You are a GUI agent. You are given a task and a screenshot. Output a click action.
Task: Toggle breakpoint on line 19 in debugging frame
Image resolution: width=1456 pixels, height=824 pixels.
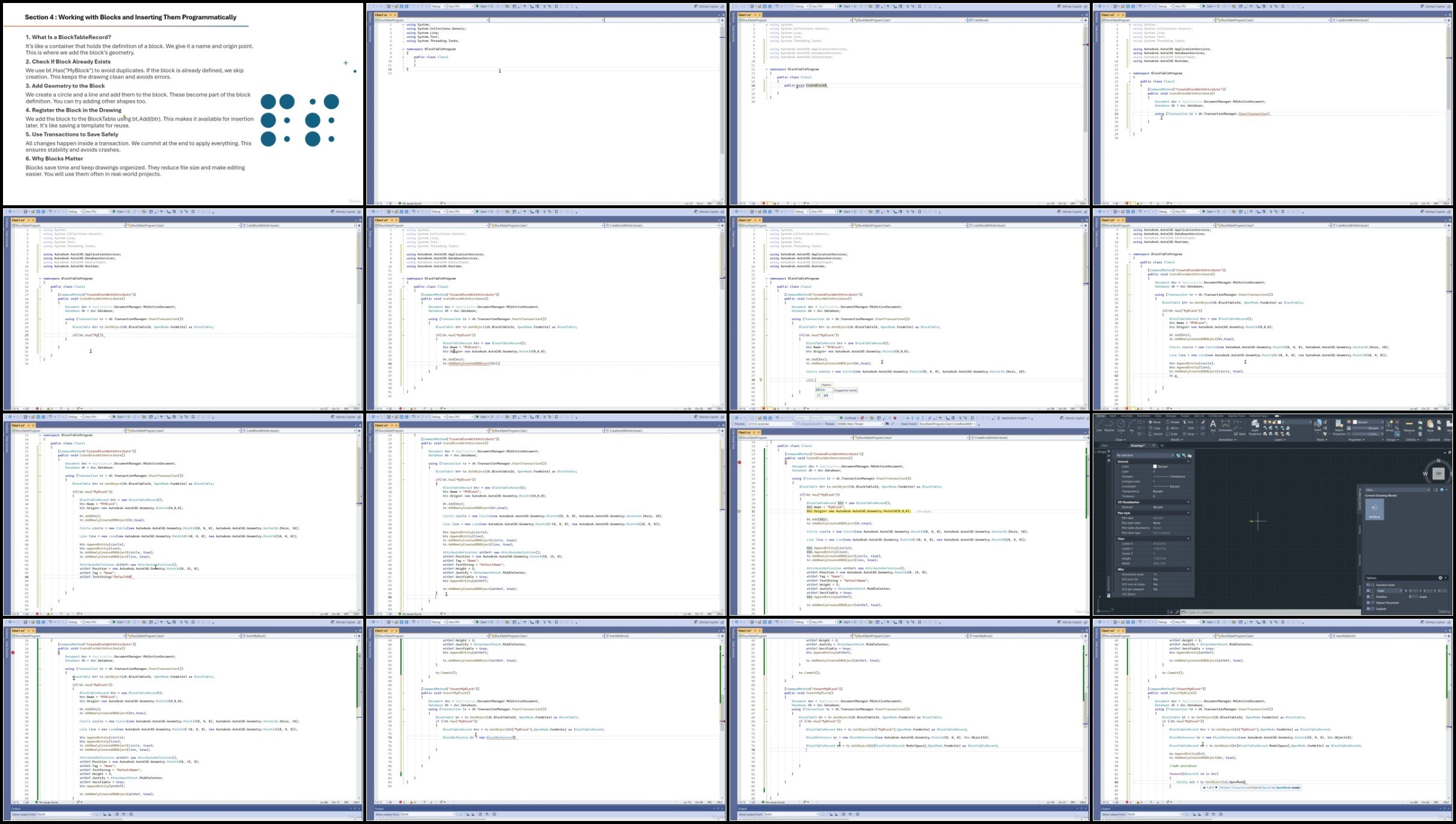pos(739,462)
